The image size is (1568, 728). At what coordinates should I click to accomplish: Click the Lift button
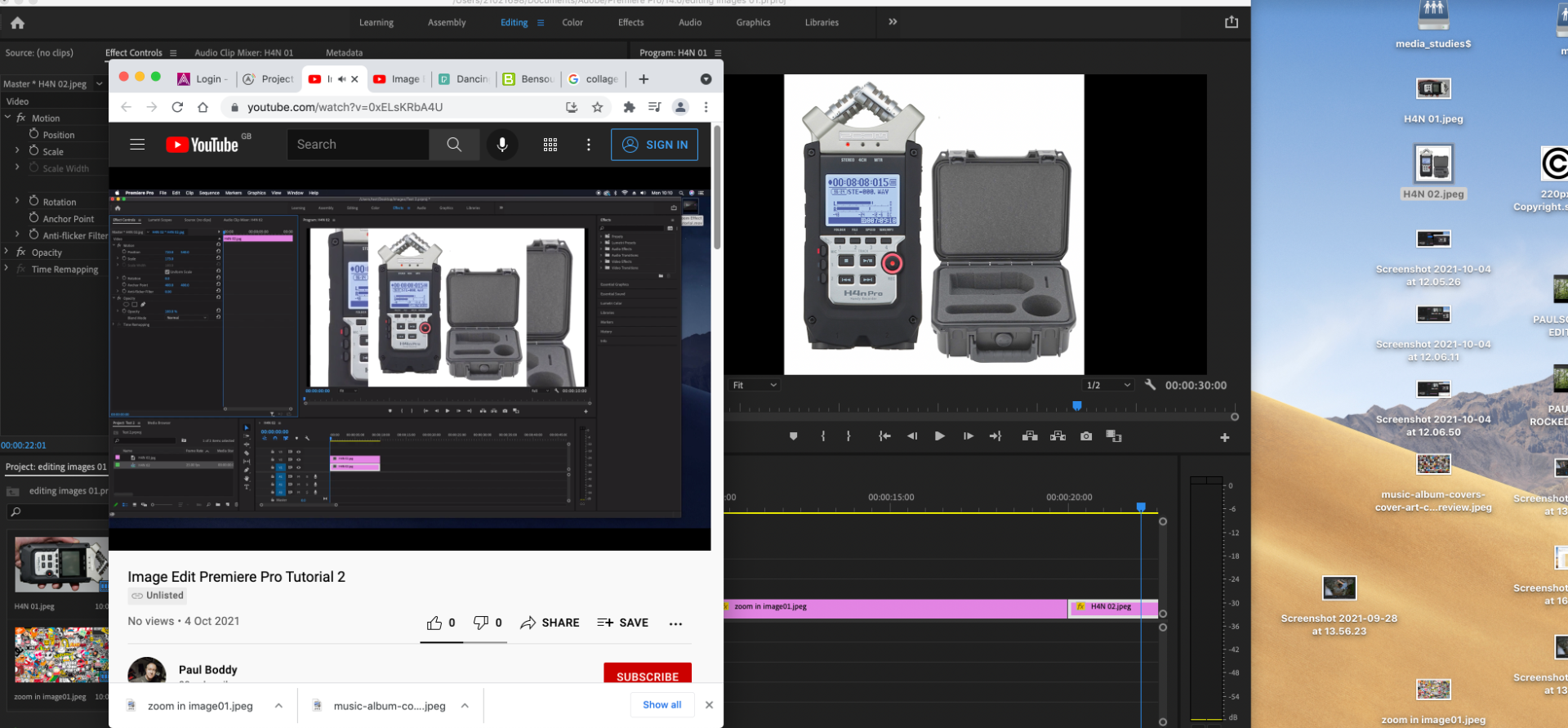1030,436
